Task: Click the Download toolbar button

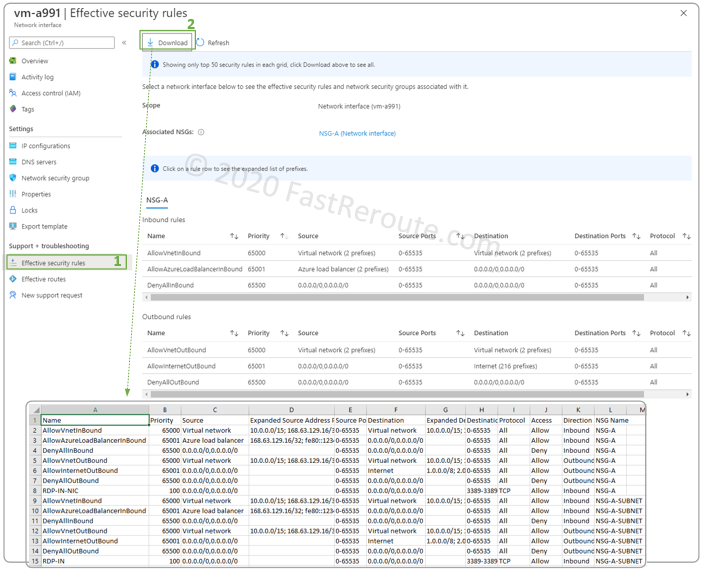Action: pyautogui.click(x=167, y=43)
